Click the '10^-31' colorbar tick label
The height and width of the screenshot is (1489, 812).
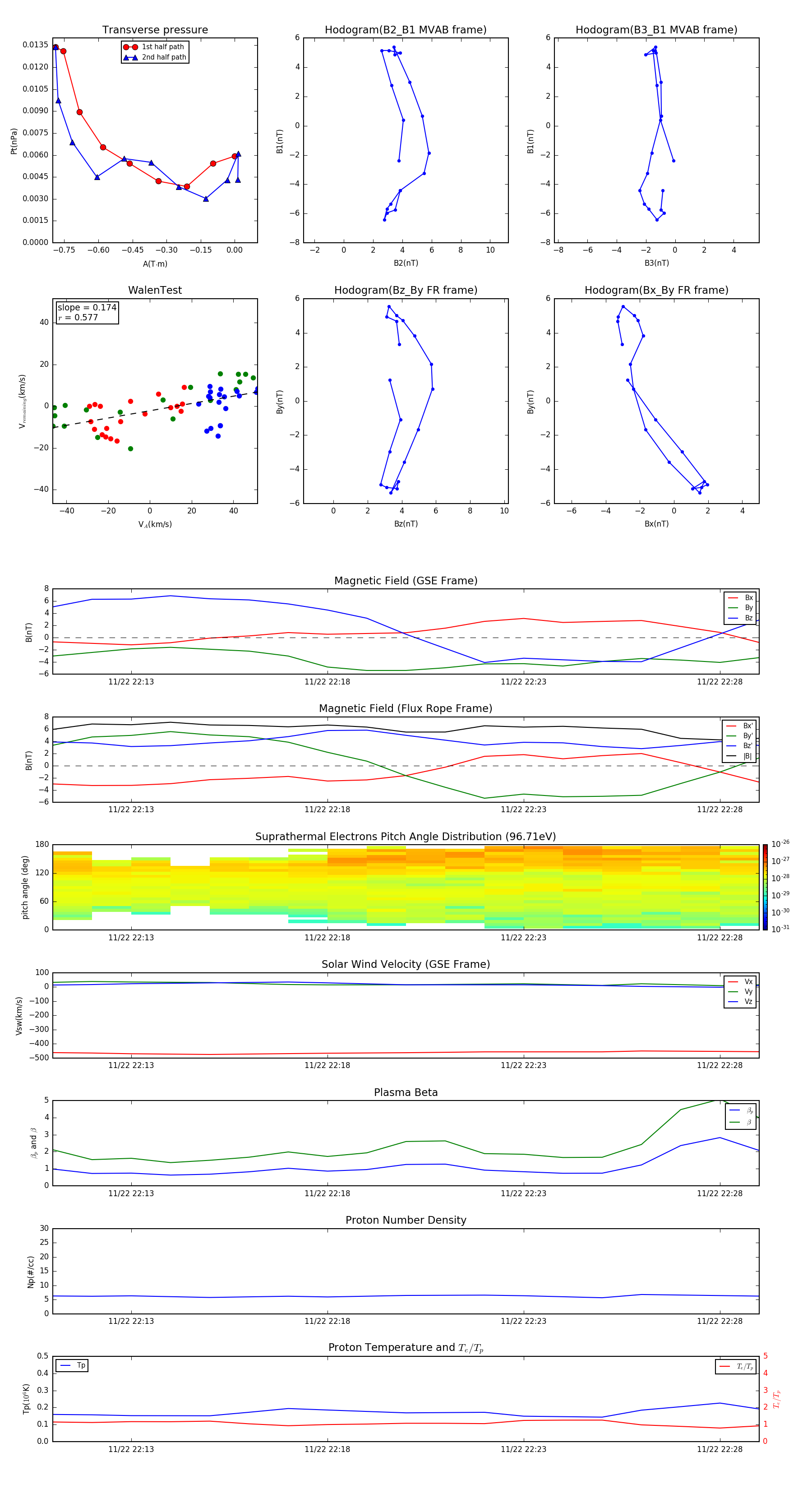point(780,929)
